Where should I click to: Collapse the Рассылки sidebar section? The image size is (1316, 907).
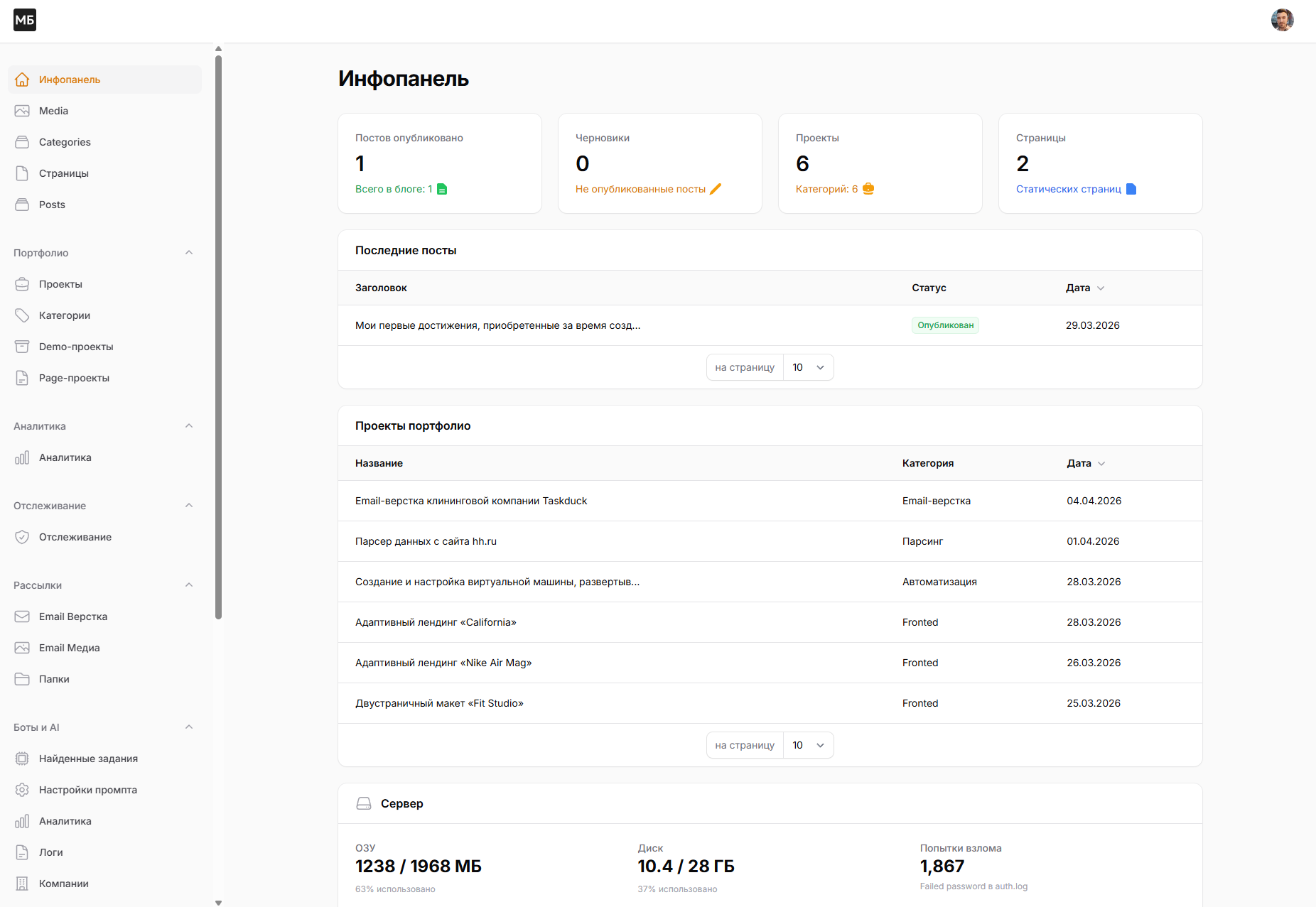coord(189,585)
